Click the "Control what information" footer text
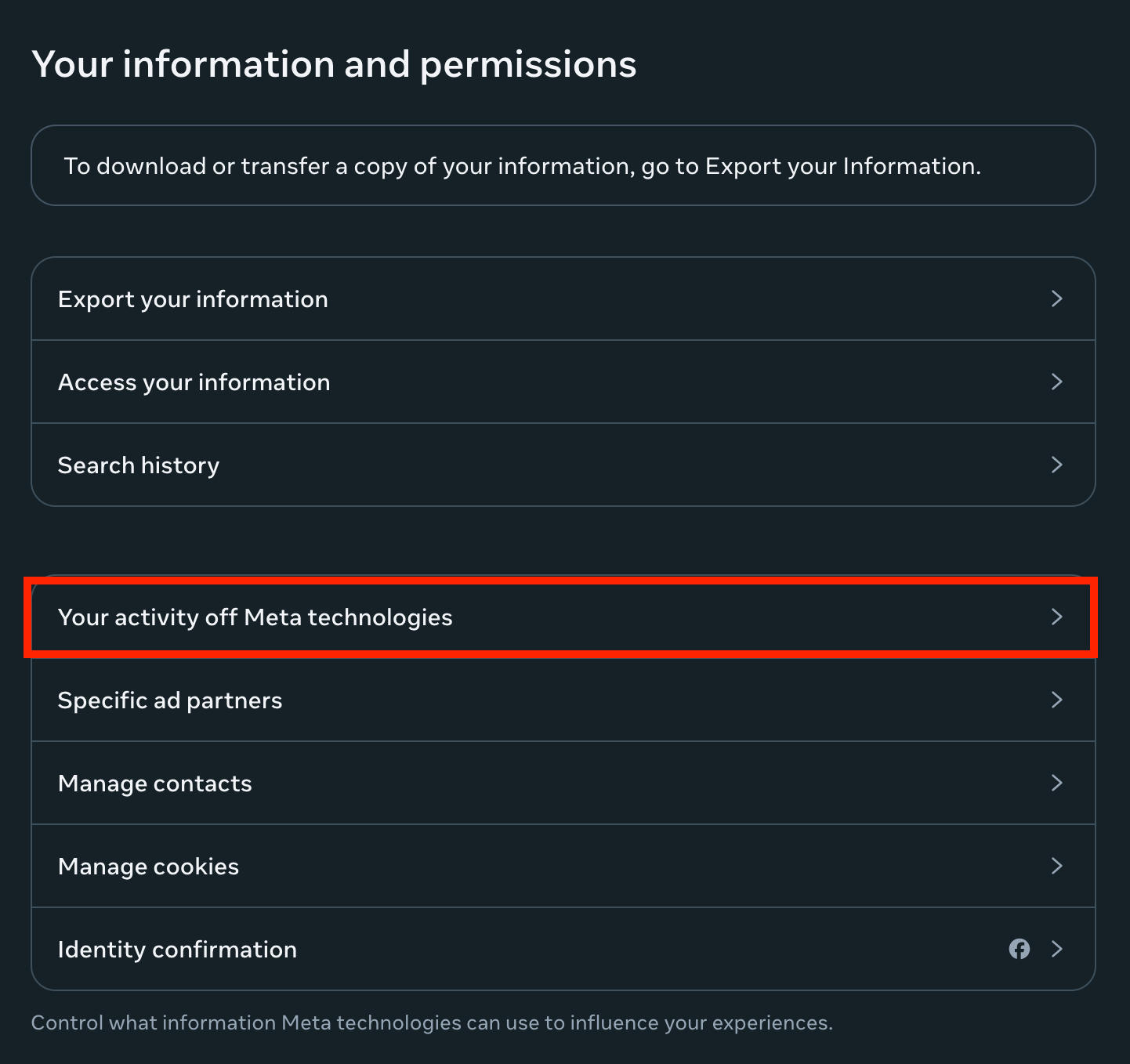Image resolution: width=1130 pixels, height=1064 pixels. pyautogui.click(x=431, y=1022)
